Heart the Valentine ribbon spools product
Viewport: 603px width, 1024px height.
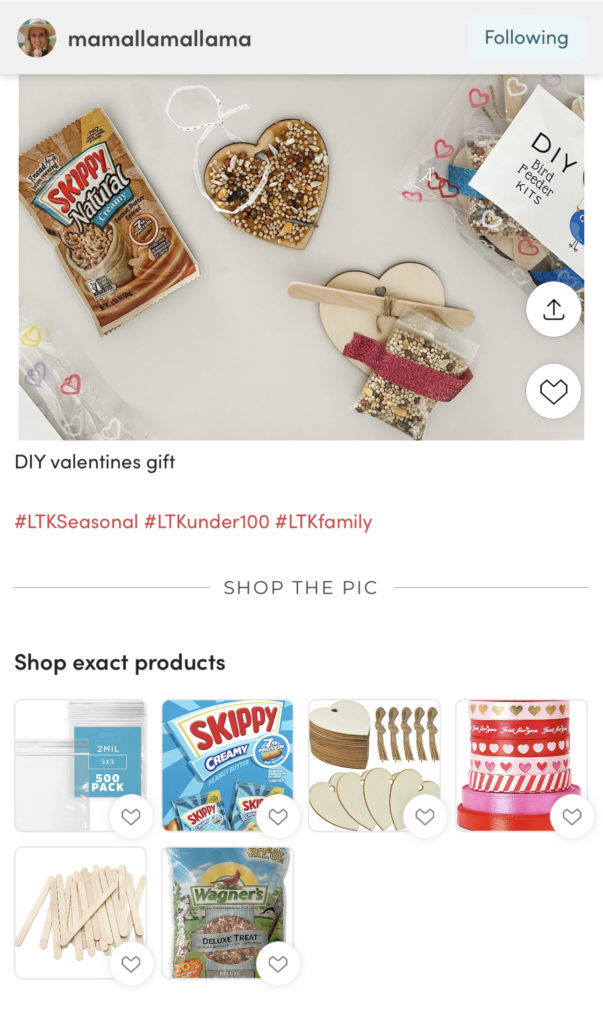point(572,816)
